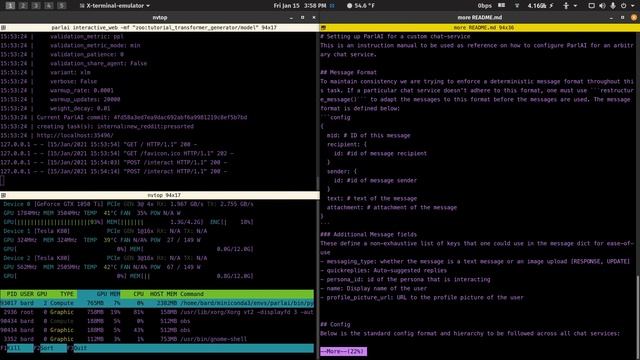
Task: Click the HOST MEM column header
Action: click(x=163, y=294)
